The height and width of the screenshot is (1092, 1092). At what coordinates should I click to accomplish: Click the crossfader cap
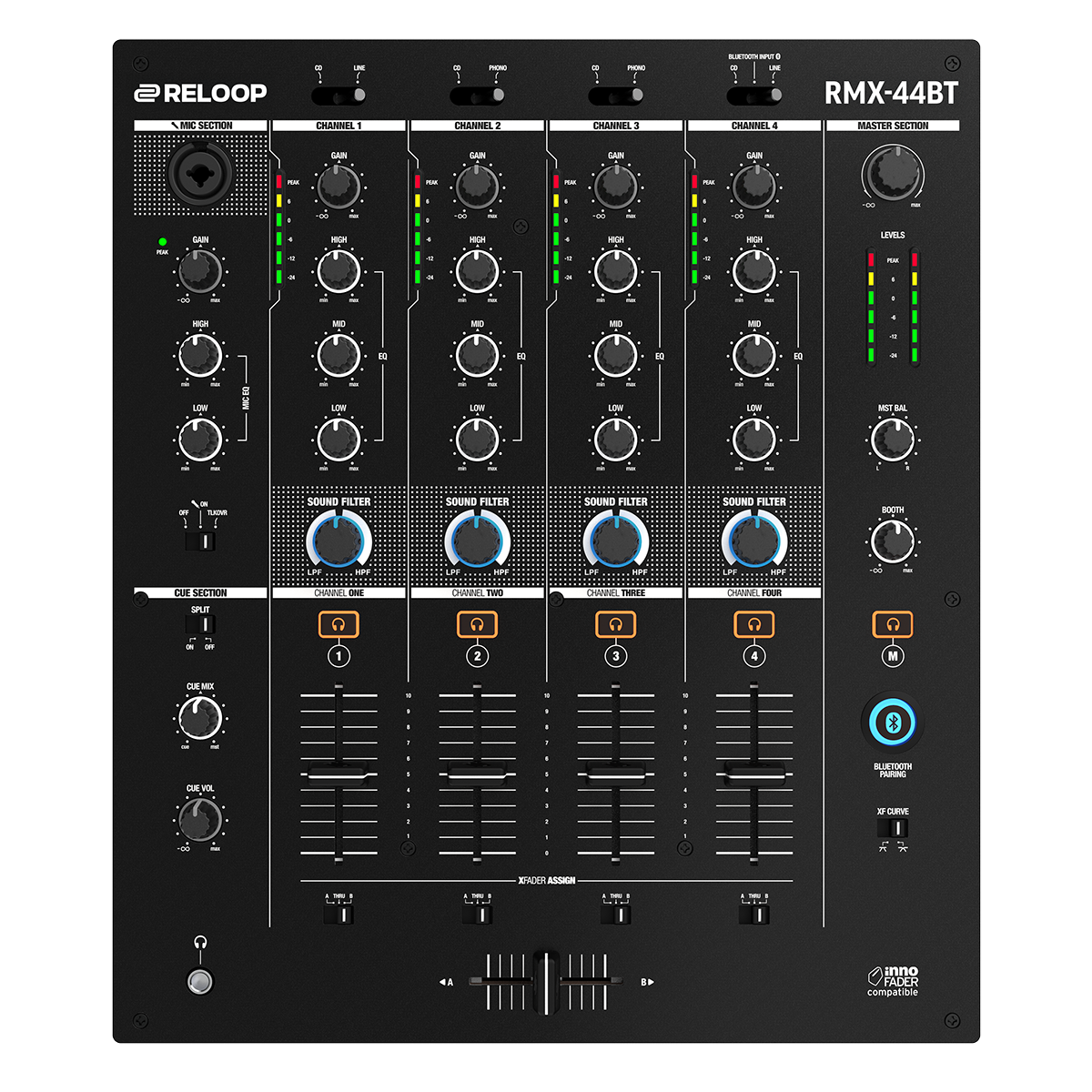(546, 982)
